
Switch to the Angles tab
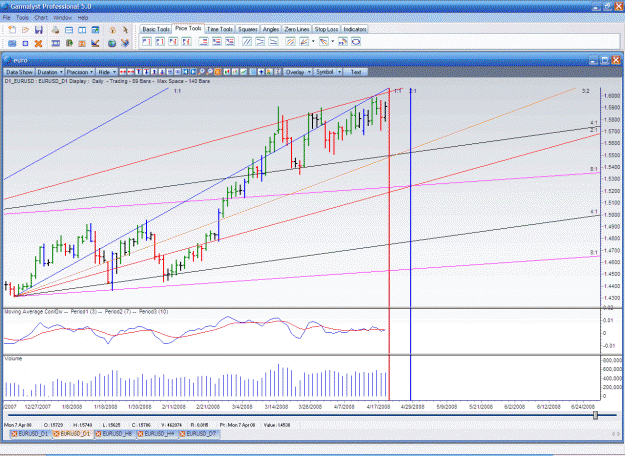(x=271, y=29)
